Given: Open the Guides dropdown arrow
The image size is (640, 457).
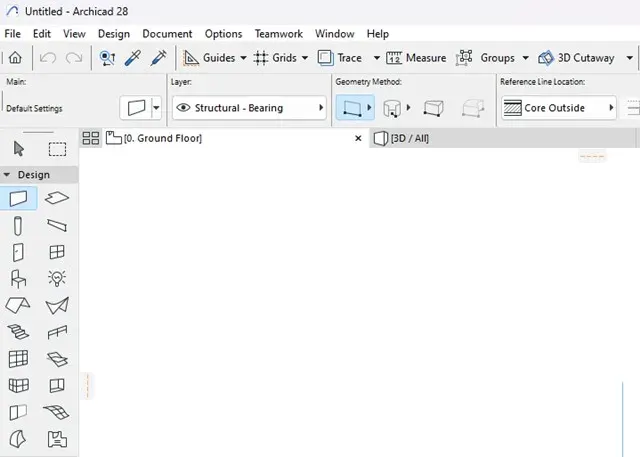Looking at the screenshot, I should (243, 58).
